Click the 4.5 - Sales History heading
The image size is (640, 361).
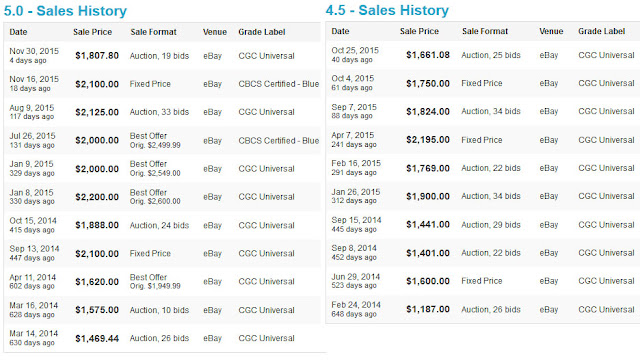coord(387,10)
